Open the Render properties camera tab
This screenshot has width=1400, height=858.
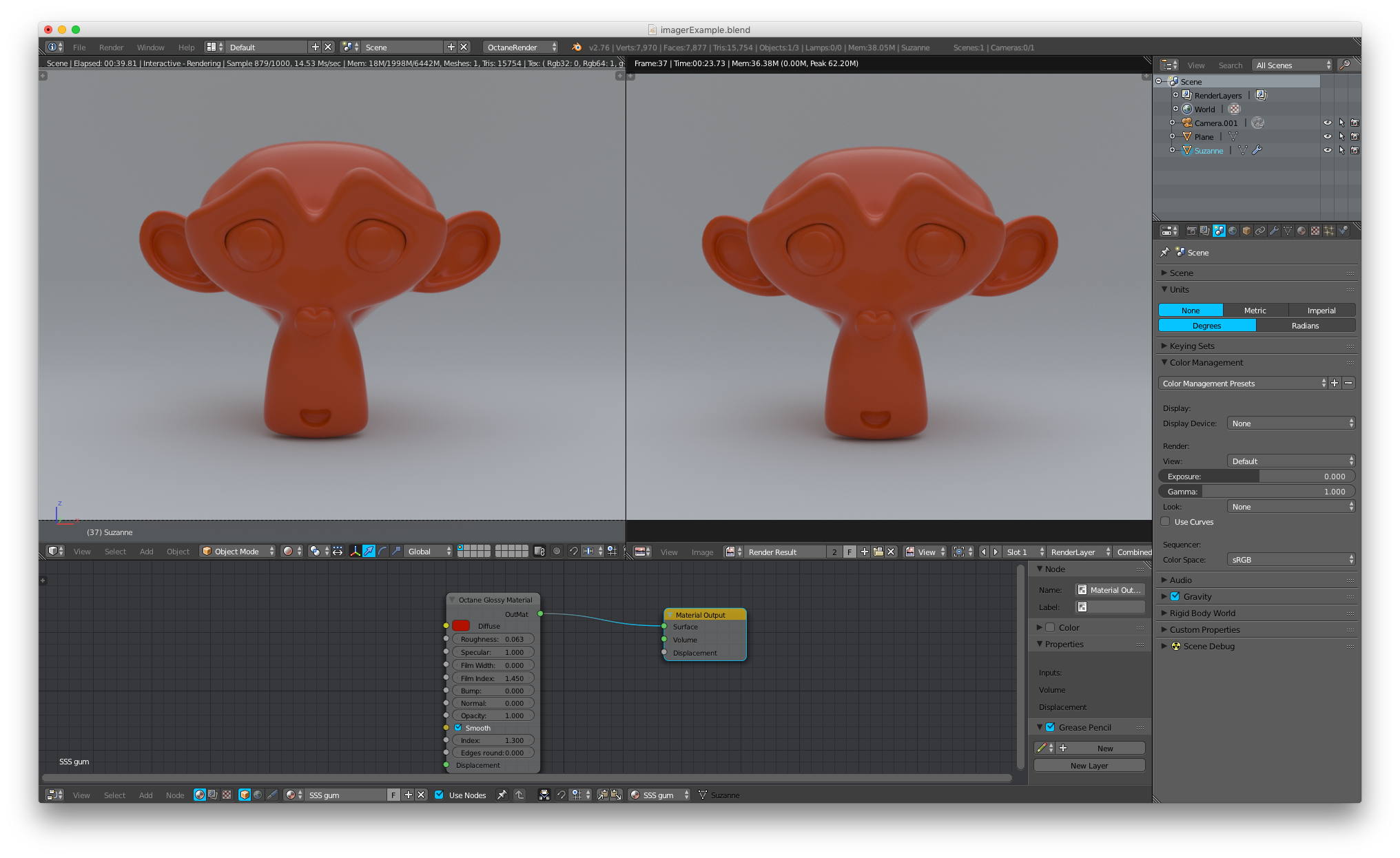click(1192, 231)
